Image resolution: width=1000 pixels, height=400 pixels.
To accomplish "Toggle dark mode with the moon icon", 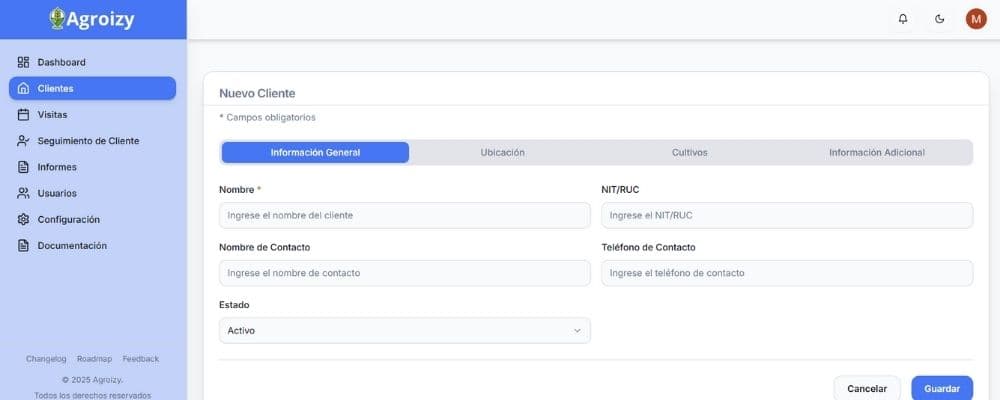I will (x=939, y=19).
